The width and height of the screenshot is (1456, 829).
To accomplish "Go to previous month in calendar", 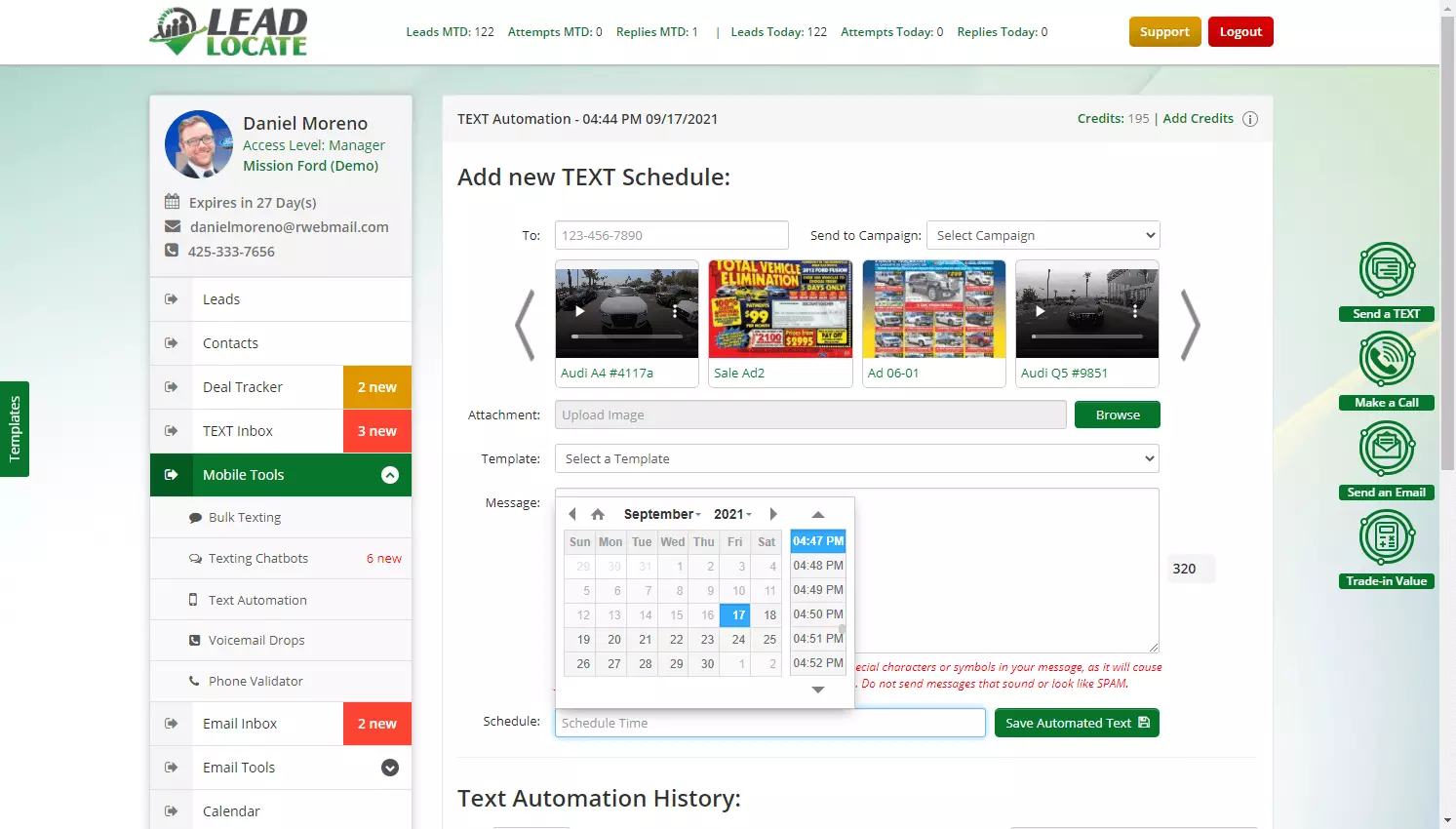I will click(x=572, y=514).
